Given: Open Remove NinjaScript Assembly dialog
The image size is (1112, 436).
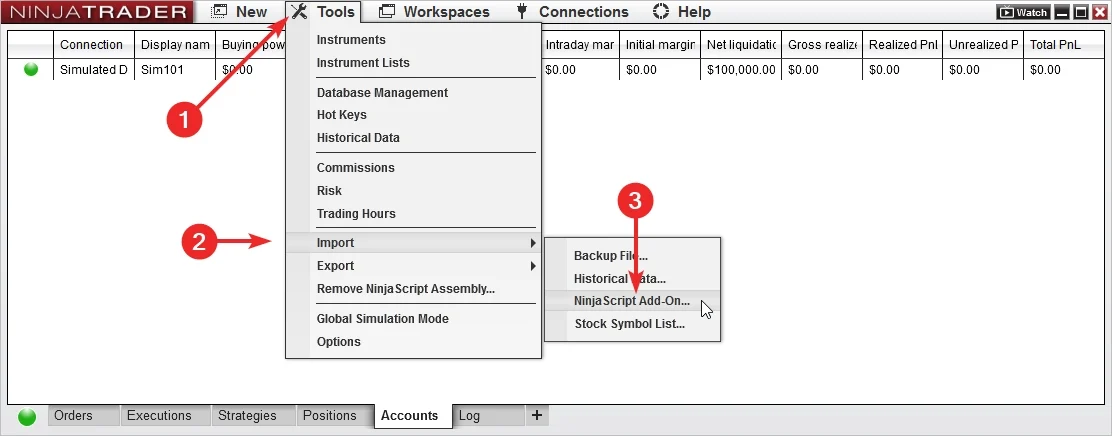Looking at the screenshot, I should coord(405,289).
